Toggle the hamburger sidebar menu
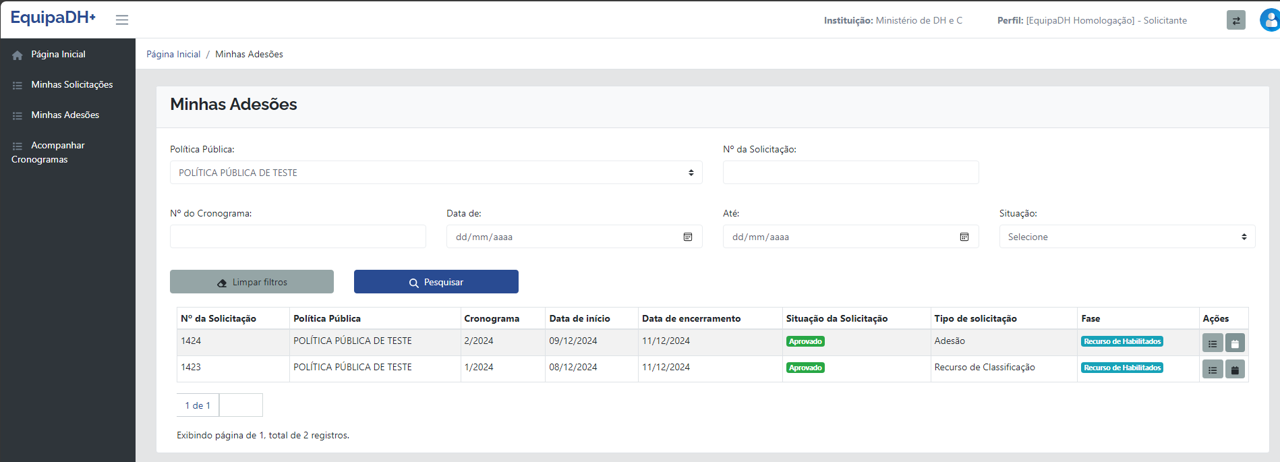The height and width of the screenshot is (462, 1280). (122, 20)
